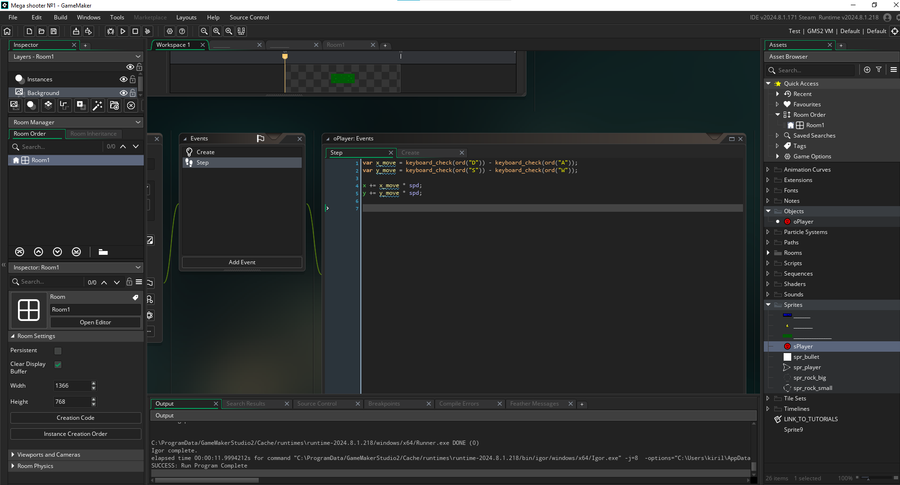The height and width of the screenshot is (485, 900).
Task: Collapse the Room Settings section
Action: 13,336
